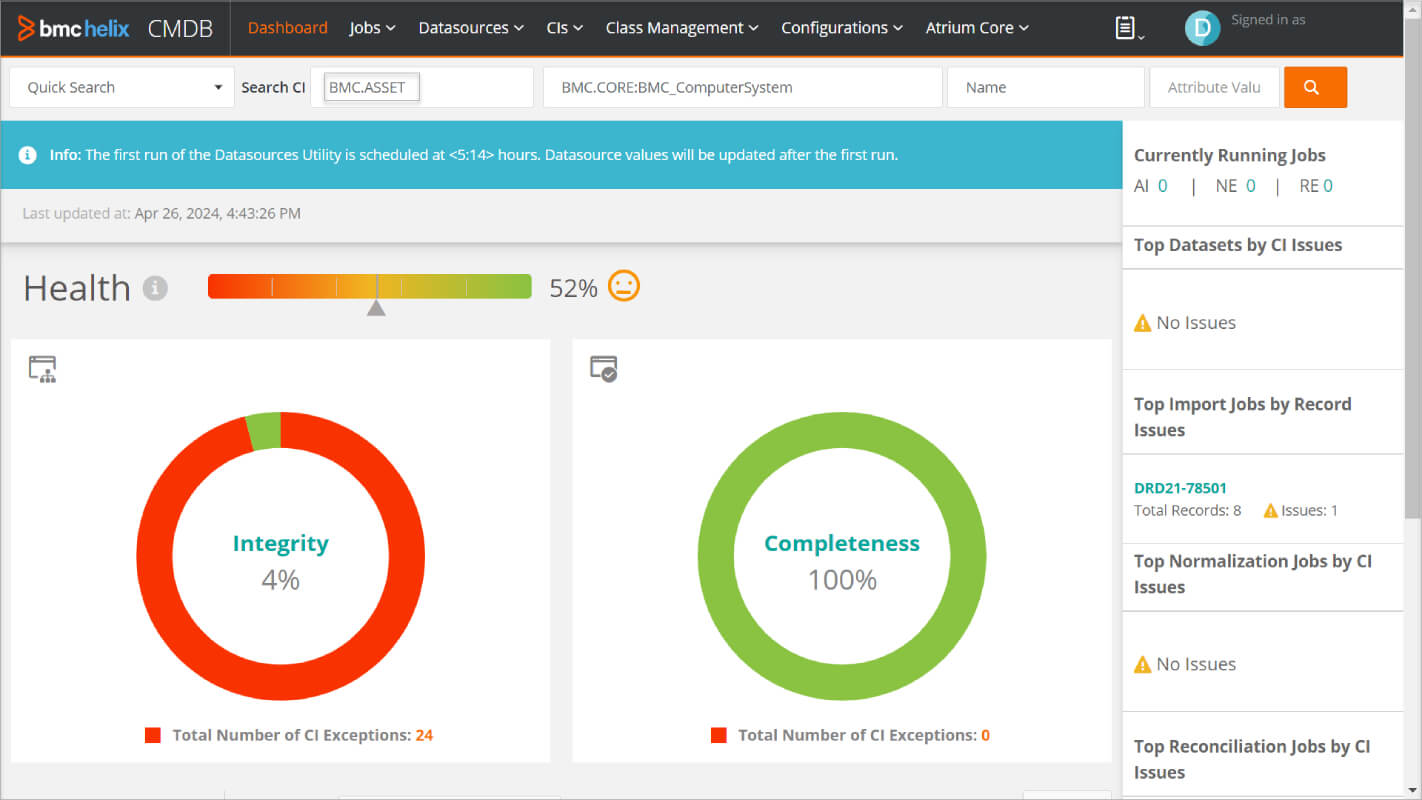Screen dimensions: 1422x800
Task: Click the info icon next to Health
Action: (x=155, y=288)
